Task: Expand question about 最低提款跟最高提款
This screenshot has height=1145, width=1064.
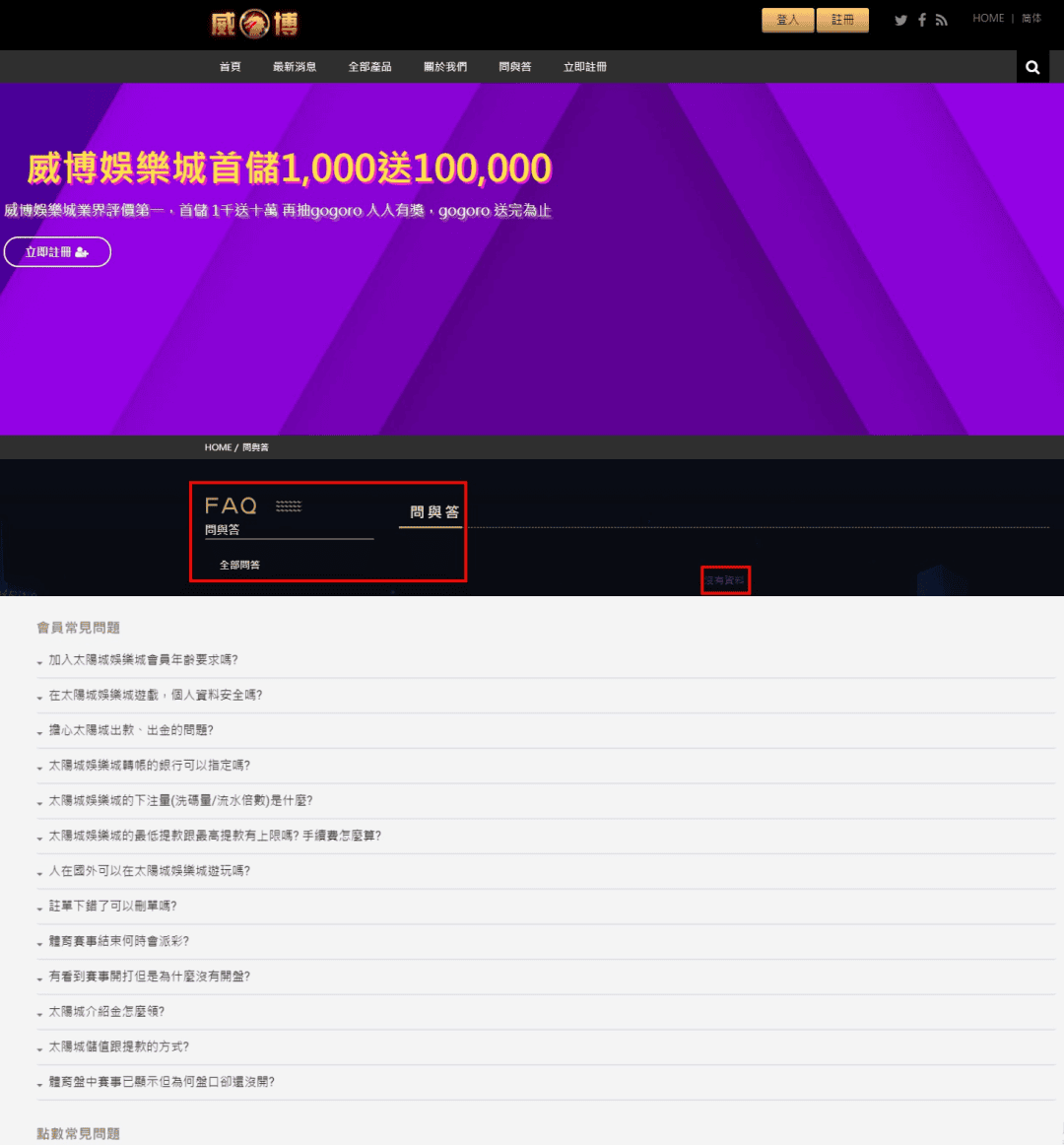Action: (215, 836)
